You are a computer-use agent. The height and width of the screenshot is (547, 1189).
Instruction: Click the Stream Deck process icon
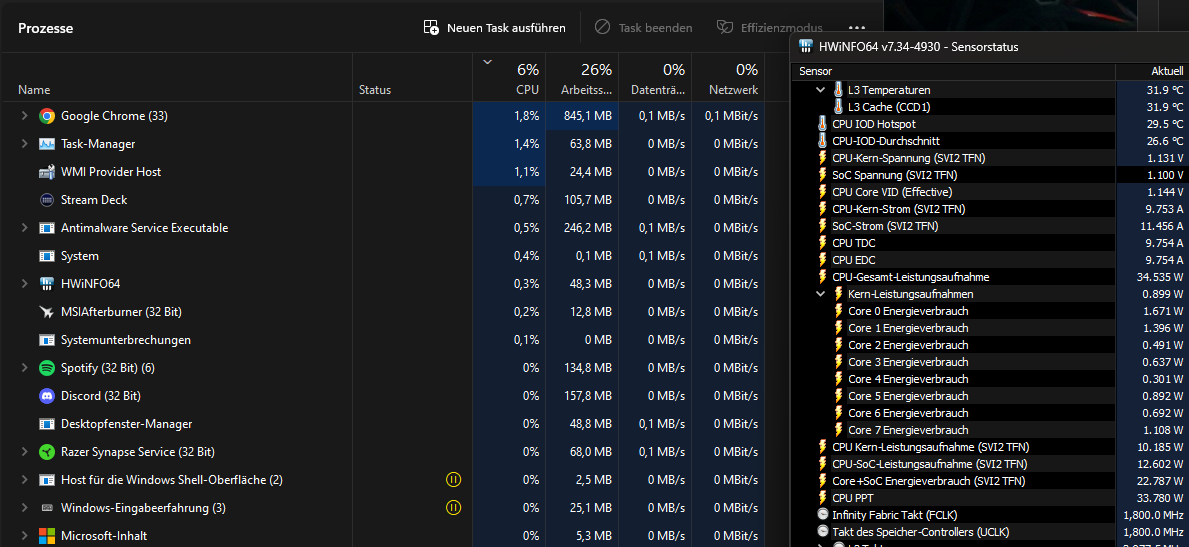[47, 200]
